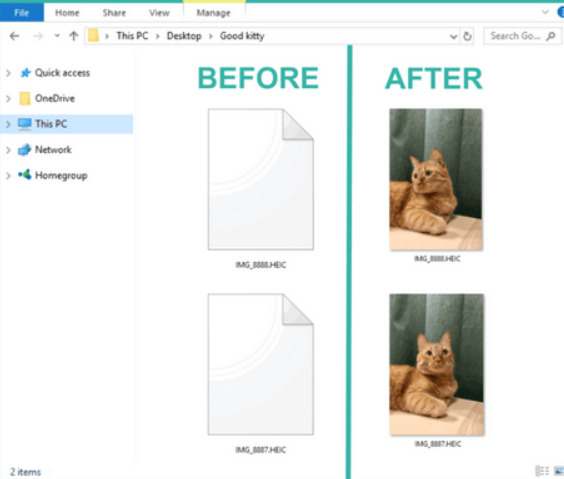The image size is (564, 479).
Task: Open the Manage ribbon tab
Action: (x=213, y=13)
